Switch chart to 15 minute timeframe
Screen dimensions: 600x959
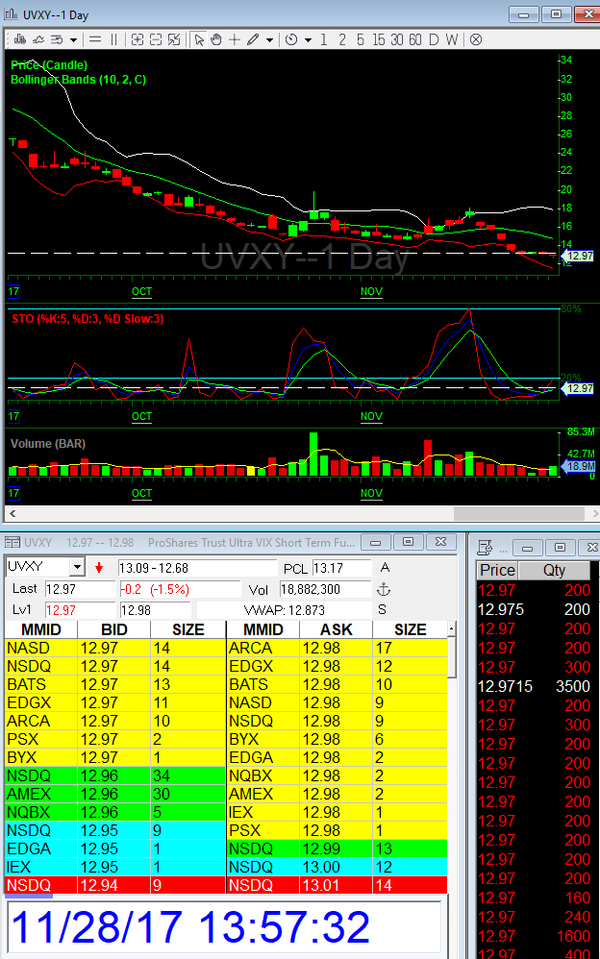pyautogui.click(x=378, y=39)
